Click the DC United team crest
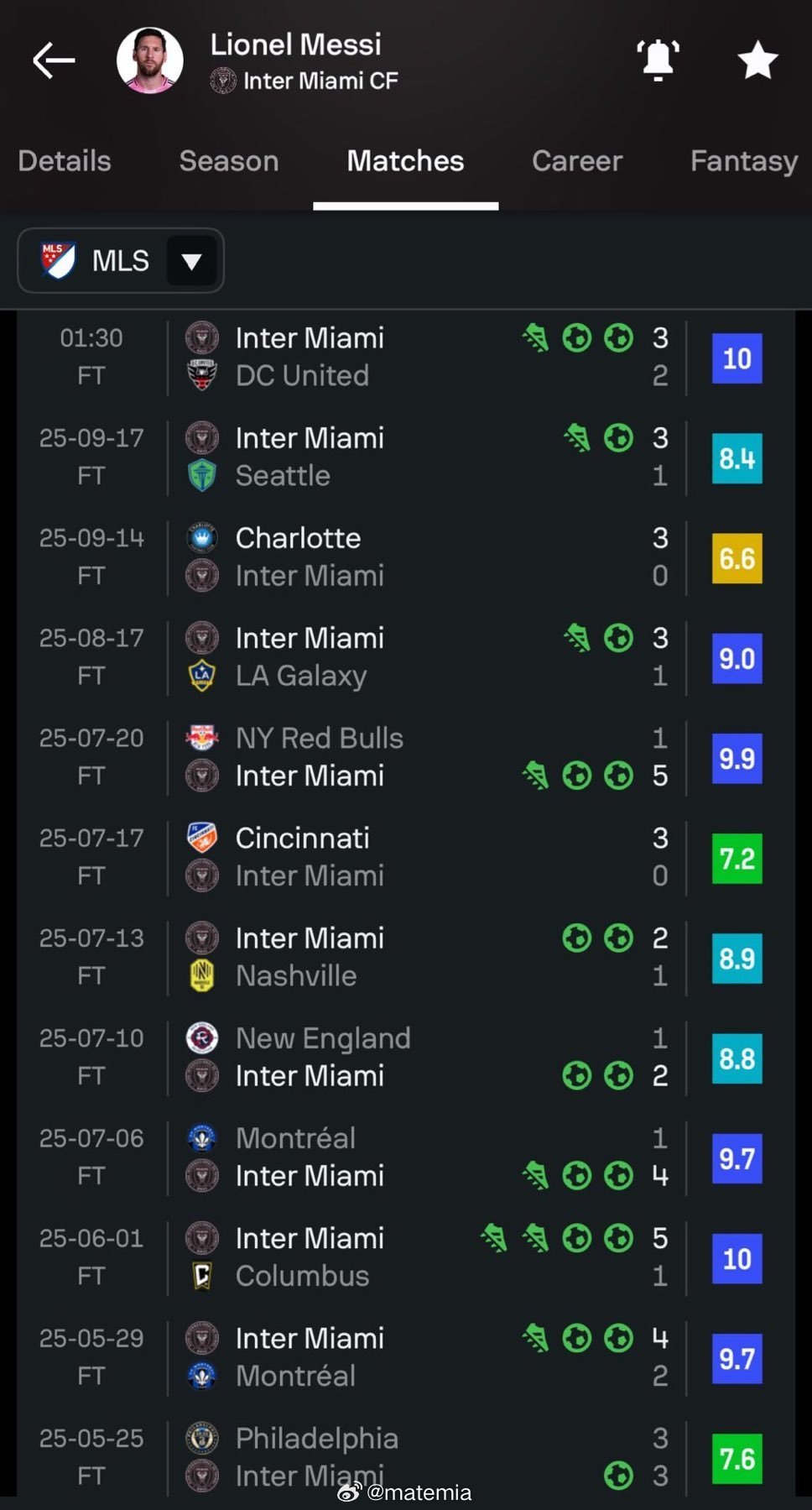This screenshot has width=812, height=1510. 202,375
